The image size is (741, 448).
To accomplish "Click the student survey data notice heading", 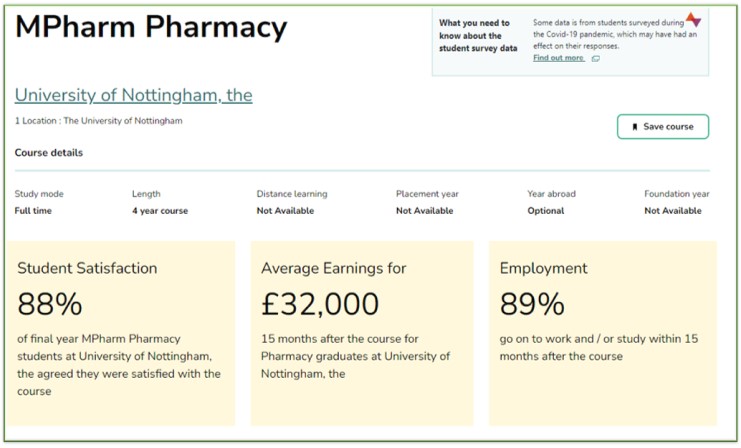I will click(474, 34).
